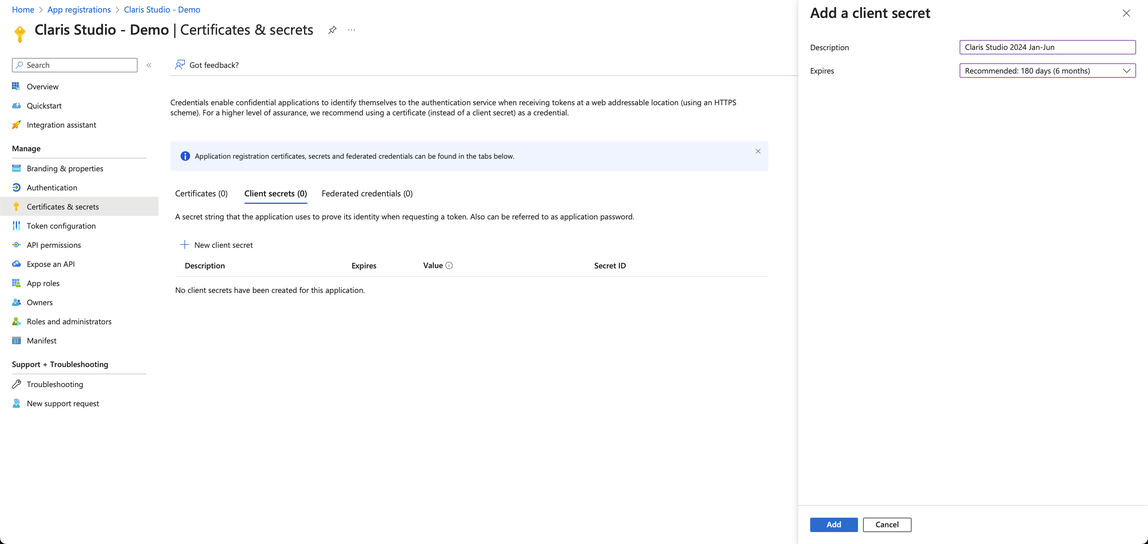Click the pin icon beside the page title
The height and width of the screenshot is (544, 1148).
332,30
